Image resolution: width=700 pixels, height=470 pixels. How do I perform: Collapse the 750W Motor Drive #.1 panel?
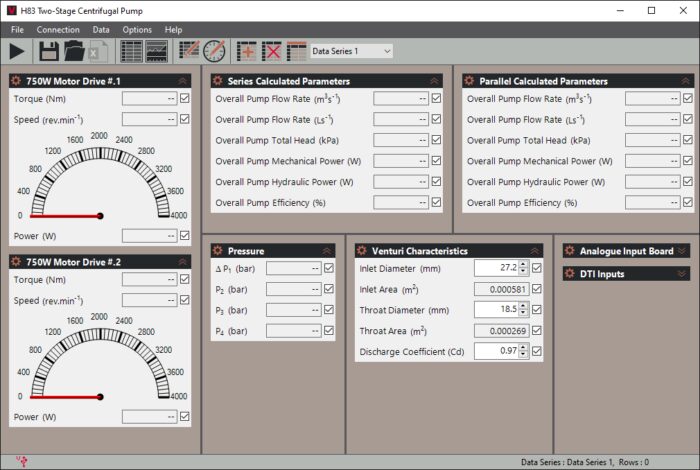[x=182, y=81]
